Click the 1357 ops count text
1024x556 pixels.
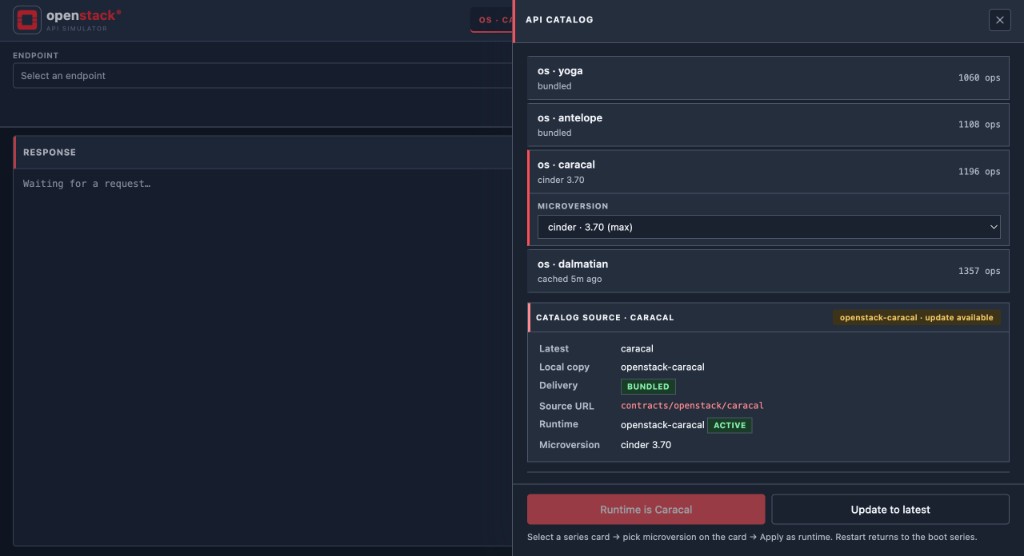tap(979, 271)
